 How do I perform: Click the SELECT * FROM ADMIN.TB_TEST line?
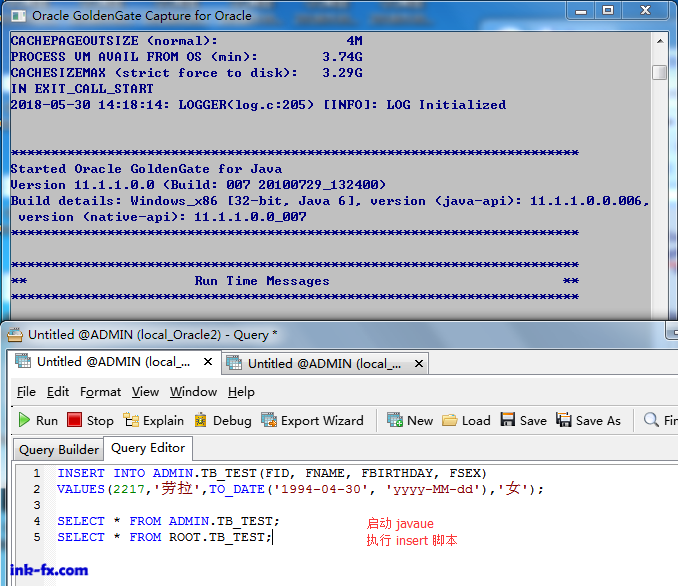(168, 521)
